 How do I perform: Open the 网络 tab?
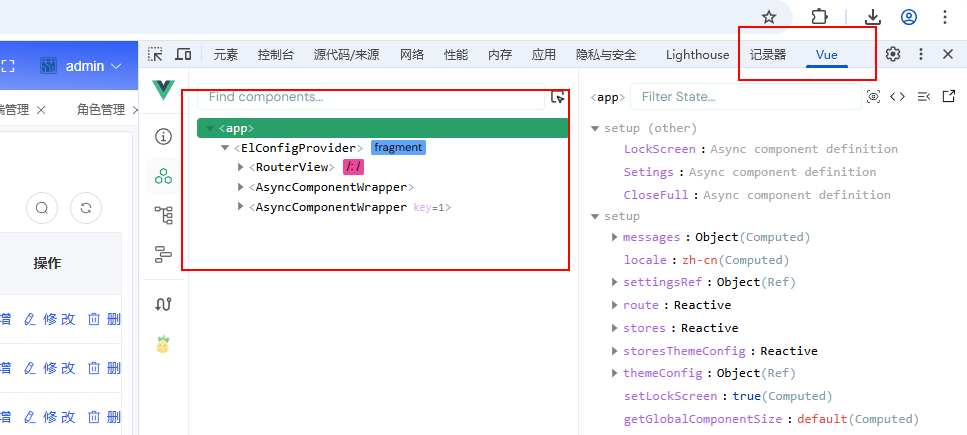click(x=412, y=54)
